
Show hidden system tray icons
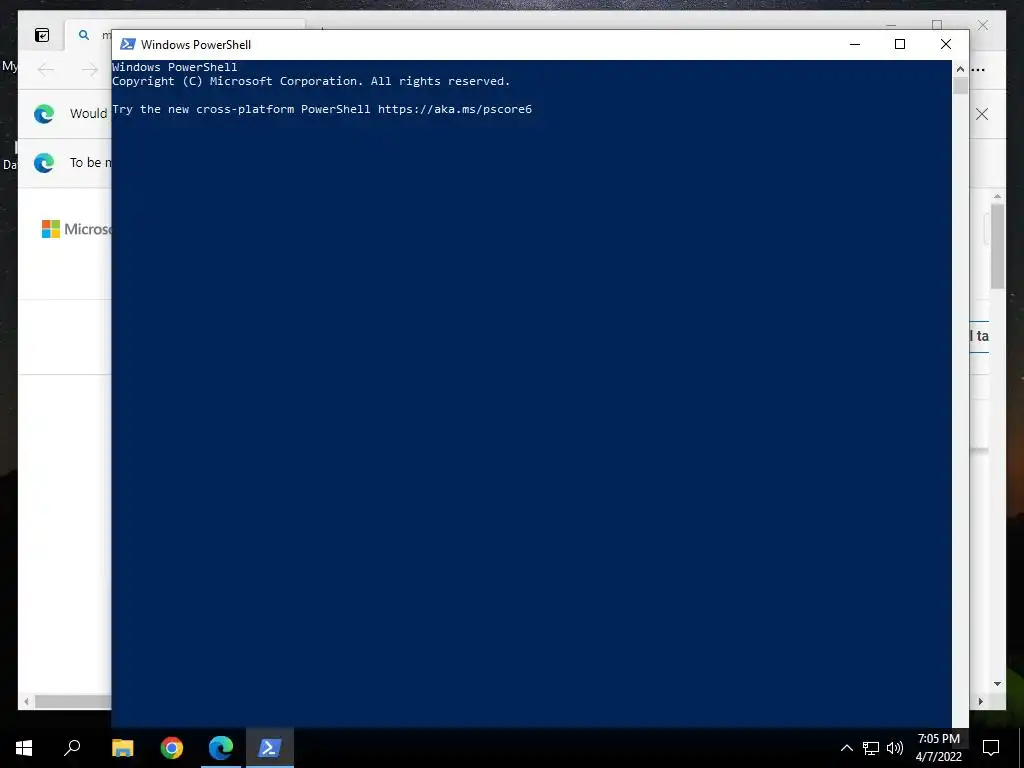846,748
